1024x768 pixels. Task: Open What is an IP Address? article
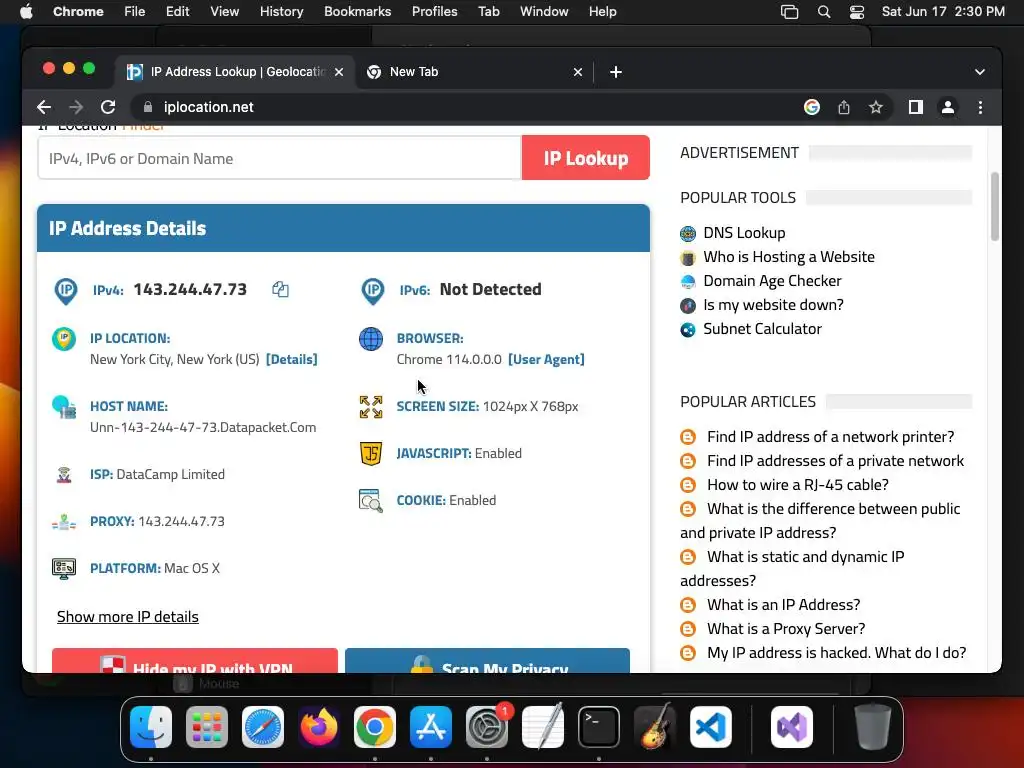point(784,605)
